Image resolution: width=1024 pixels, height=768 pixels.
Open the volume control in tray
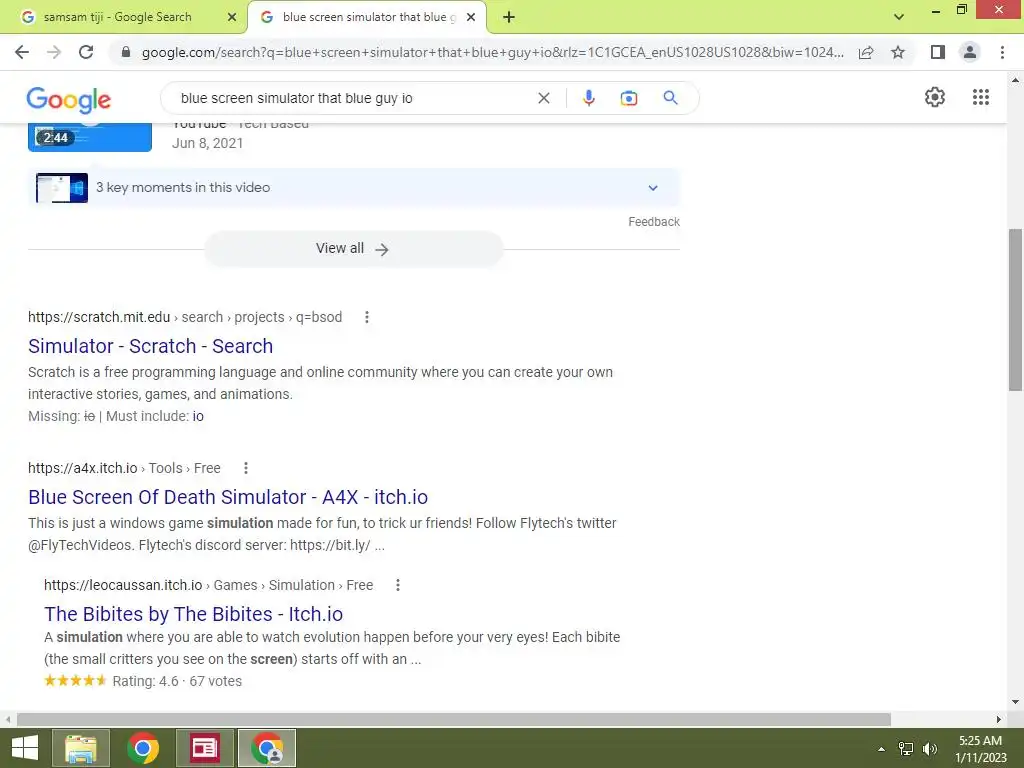click(929, 749)
